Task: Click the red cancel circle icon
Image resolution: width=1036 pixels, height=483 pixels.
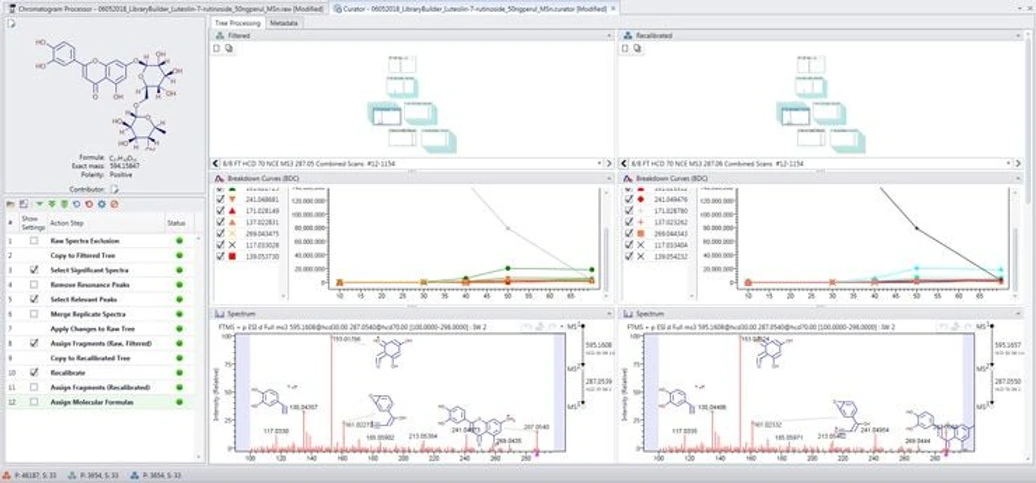Action: [x=114, y=205]
